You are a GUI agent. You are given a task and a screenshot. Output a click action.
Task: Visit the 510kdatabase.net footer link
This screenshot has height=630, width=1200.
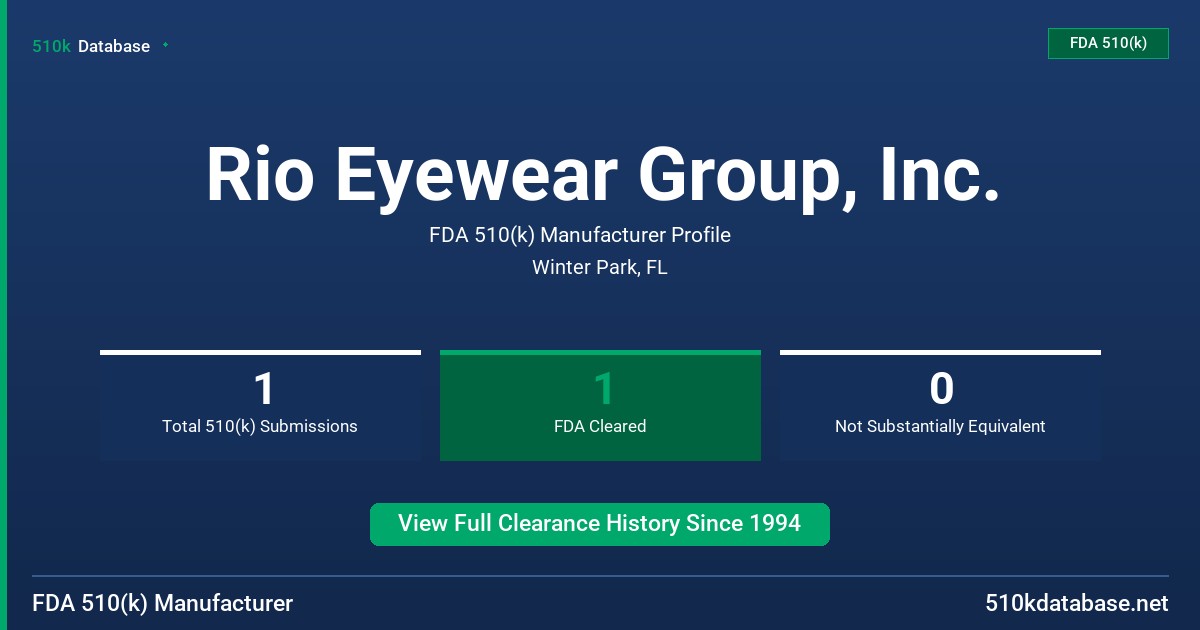click(x=1076, y=603)
